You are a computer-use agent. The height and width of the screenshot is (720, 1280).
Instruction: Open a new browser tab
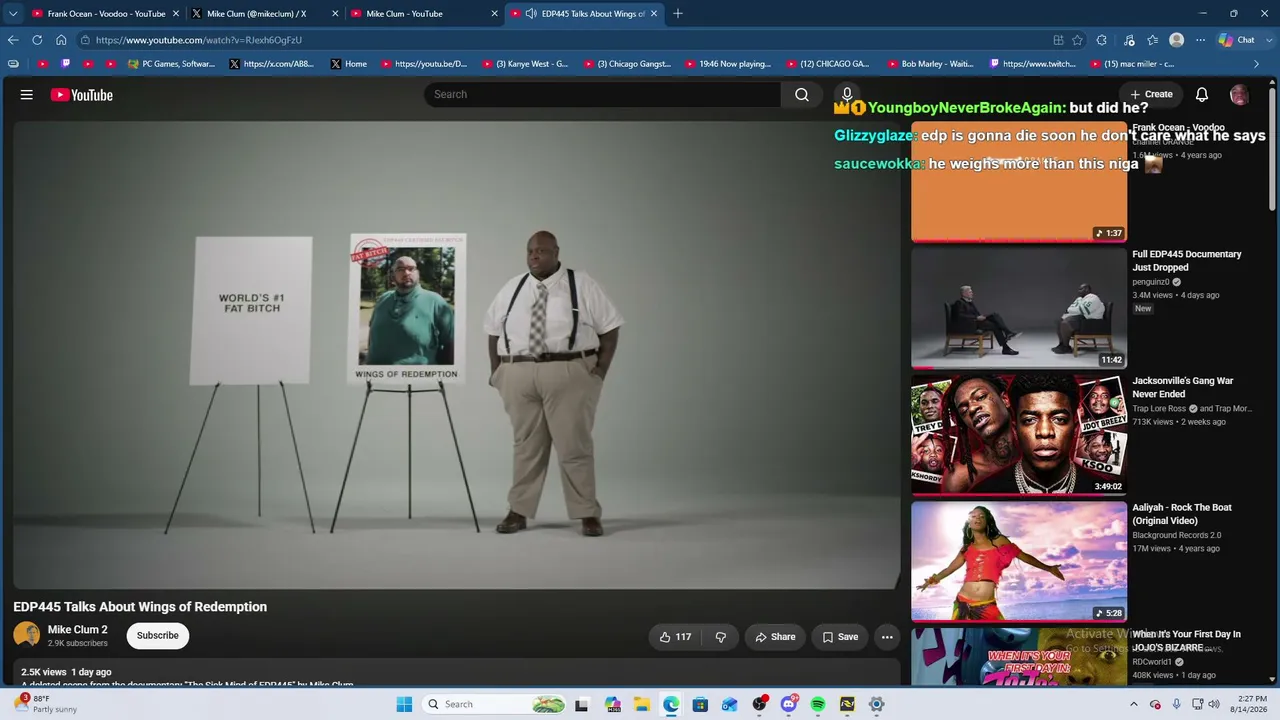(678, 14)
